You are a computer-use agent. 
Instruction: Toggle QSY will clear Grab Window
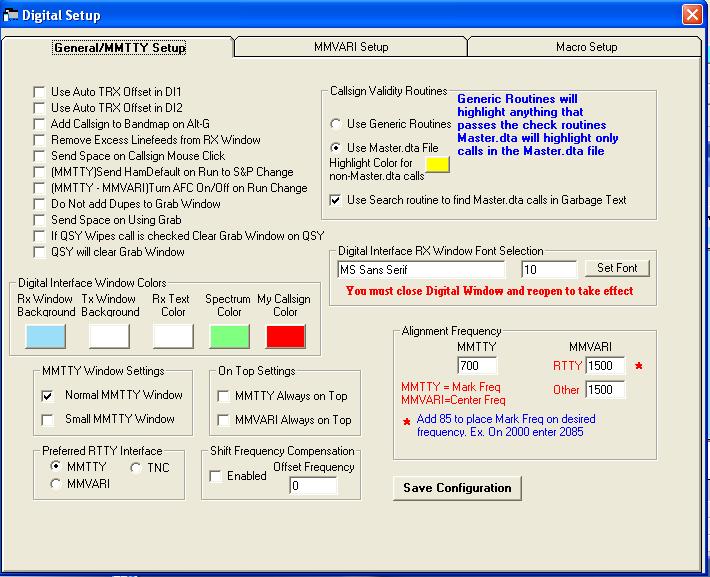point(39,252)
